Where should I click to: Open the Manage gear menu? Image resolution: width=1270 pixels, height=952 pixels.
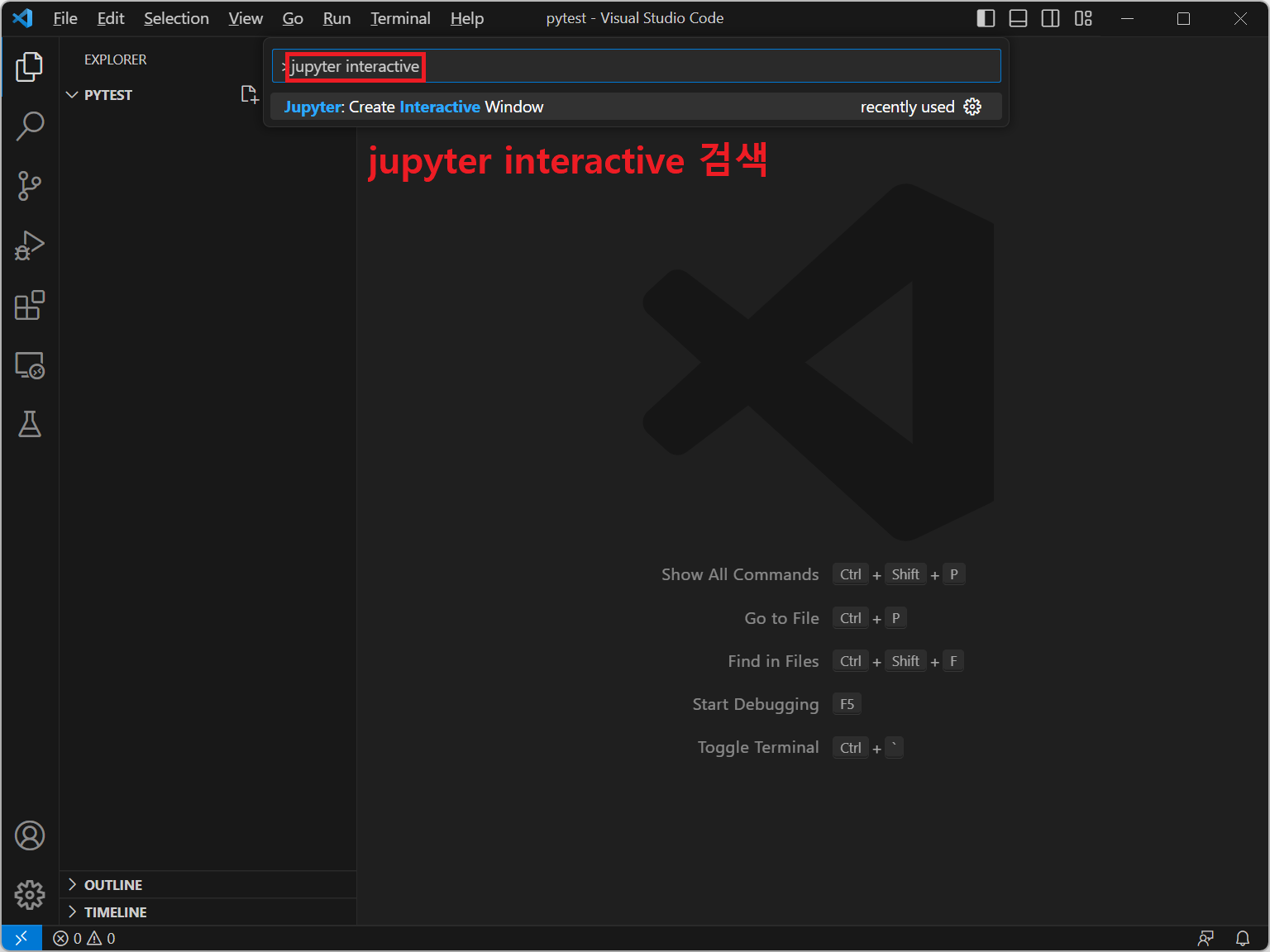[x=30, y=894]
